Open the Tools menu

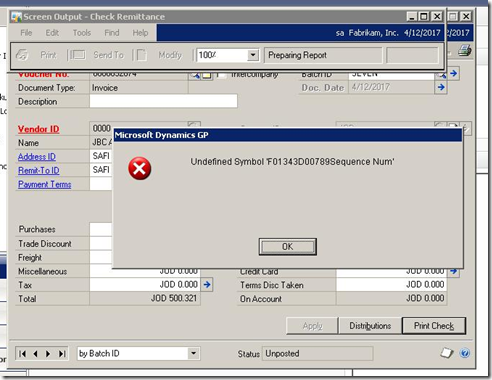pyautogui.click(x=82, y=33)
